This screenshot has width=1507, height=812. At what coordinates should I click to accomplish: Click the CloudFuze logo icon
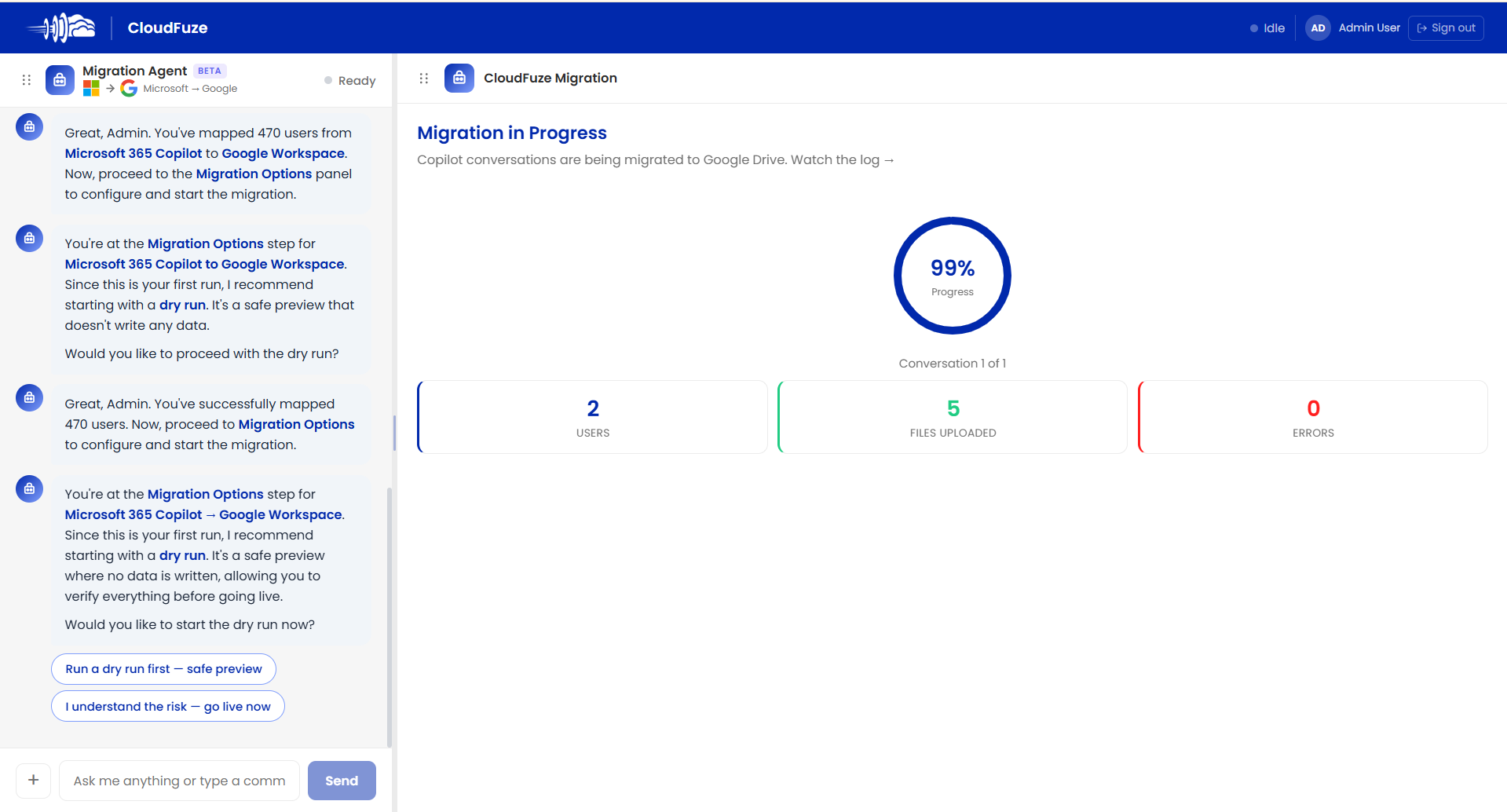(x=61, y=27)
